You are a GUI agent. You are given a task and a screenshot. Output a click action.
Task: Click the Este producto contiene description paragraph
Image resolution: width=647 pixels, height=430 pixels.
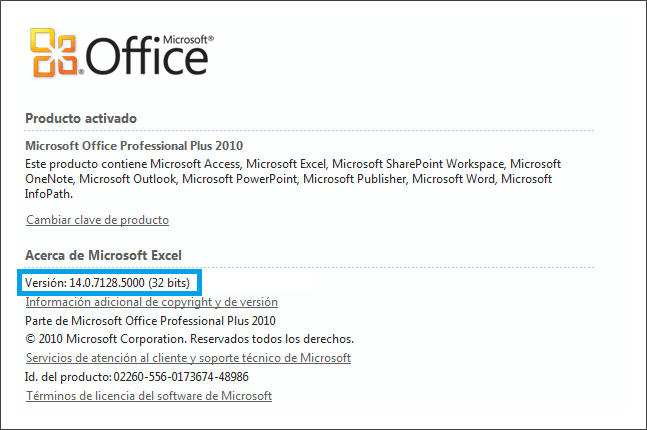[293, 179]
